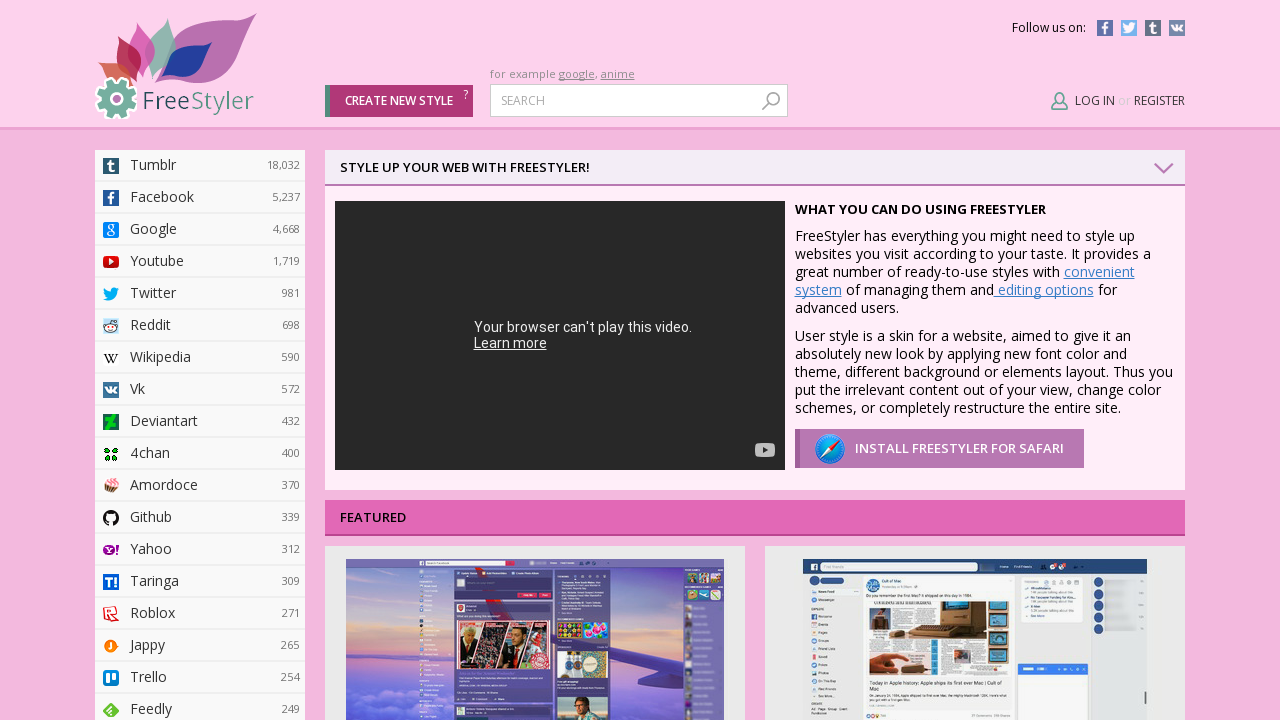This screenshot has height=720, width=1280.
Task: Click Install FreeStyler for Safari button
Action: tap(939, 449)
